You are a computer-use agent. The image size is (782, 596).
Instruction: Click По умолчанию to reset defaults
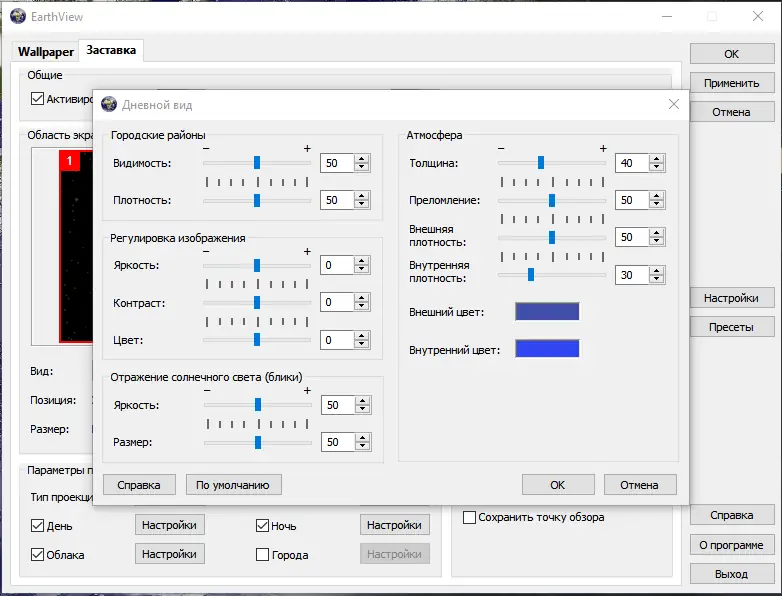coord(233,485)
